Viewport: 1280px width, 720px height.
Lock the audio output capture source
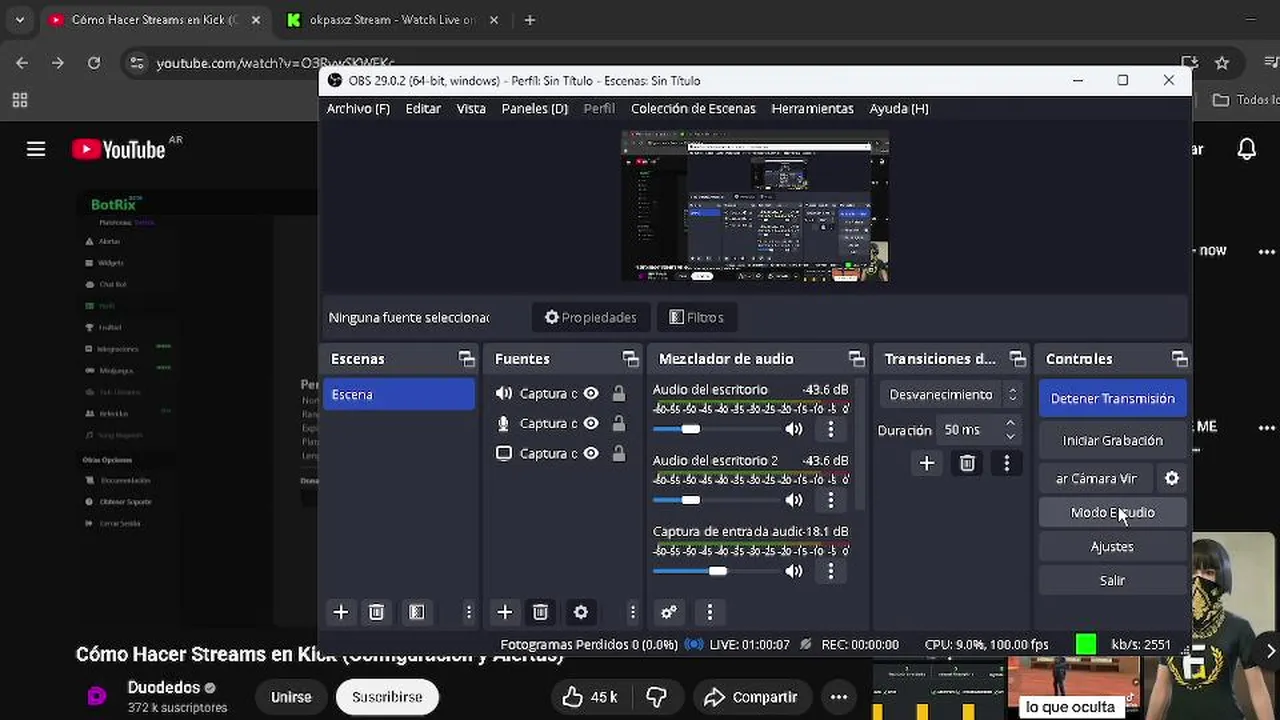619,394
